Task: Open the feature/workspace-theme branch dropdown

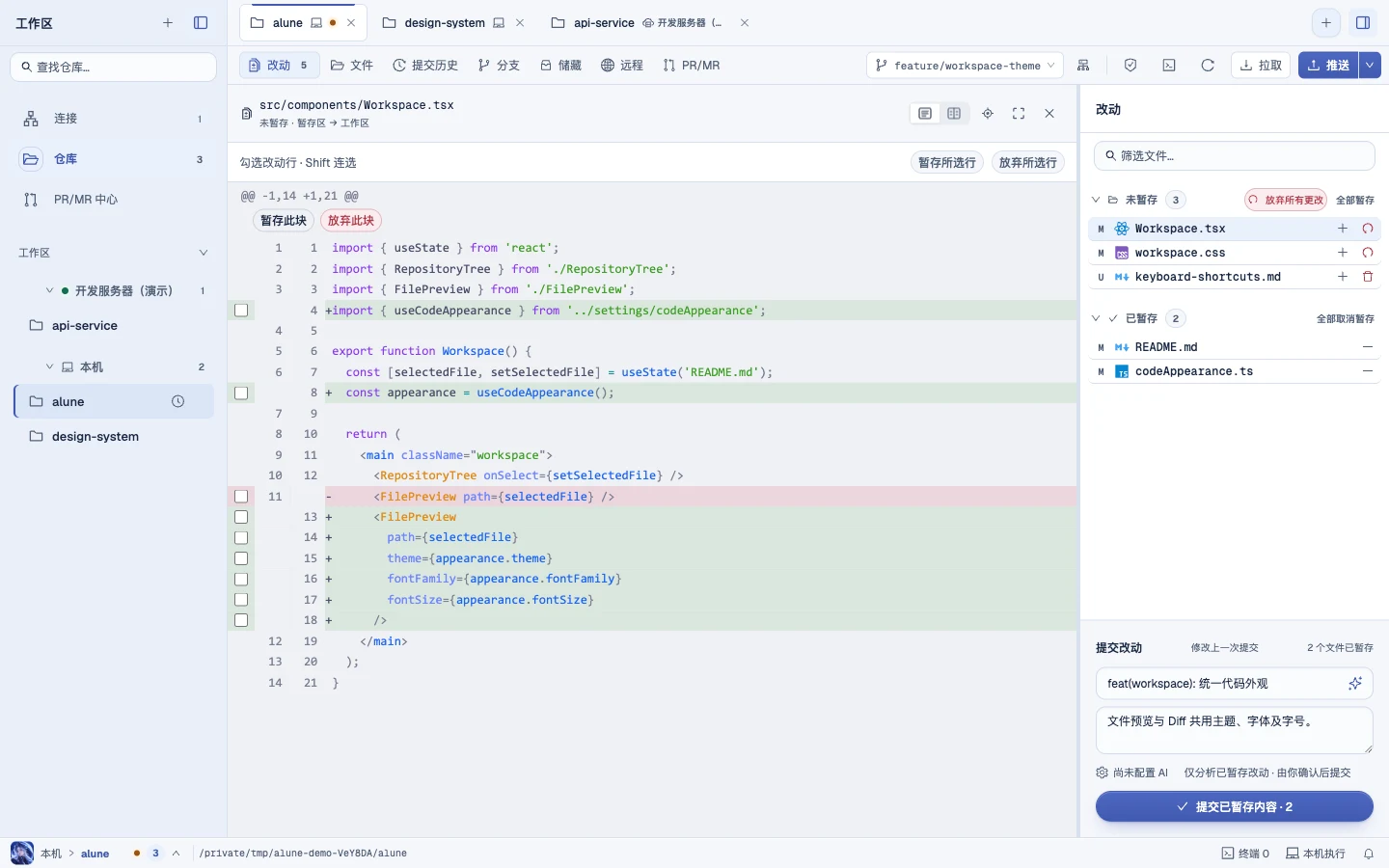Action: tap(966, 66)
